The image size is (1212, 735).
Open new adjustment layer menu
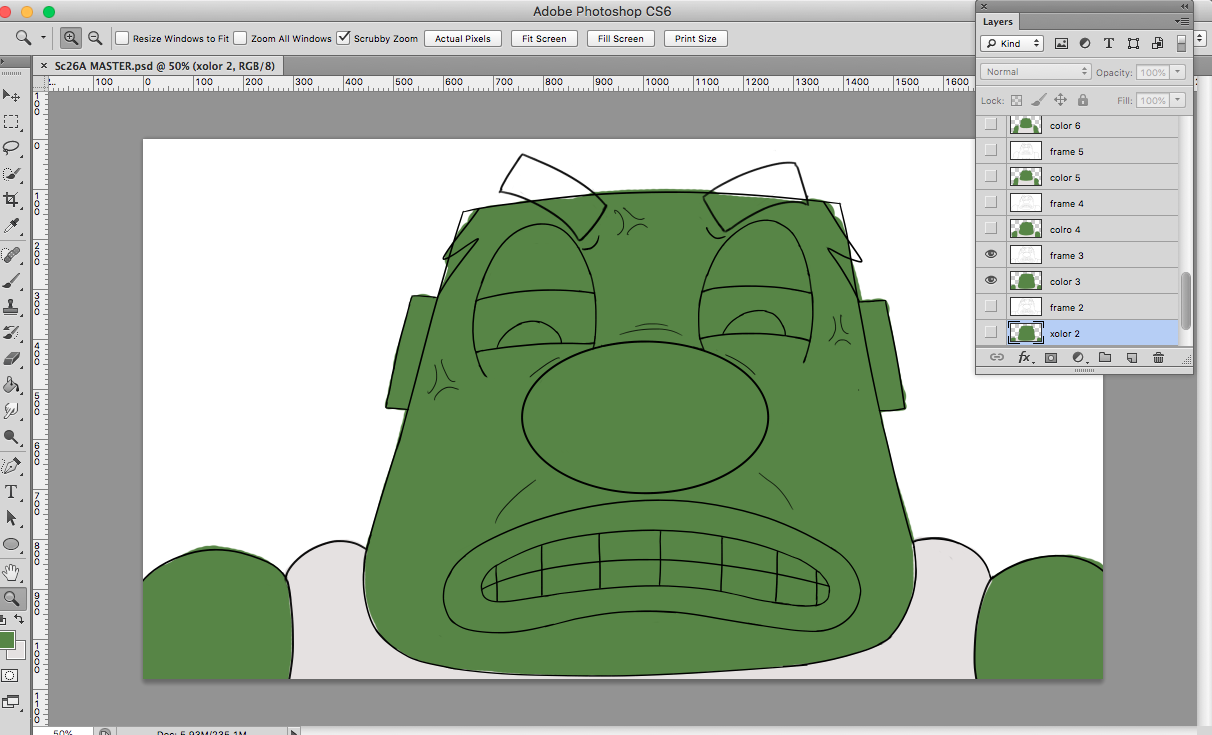point(1079,357)
